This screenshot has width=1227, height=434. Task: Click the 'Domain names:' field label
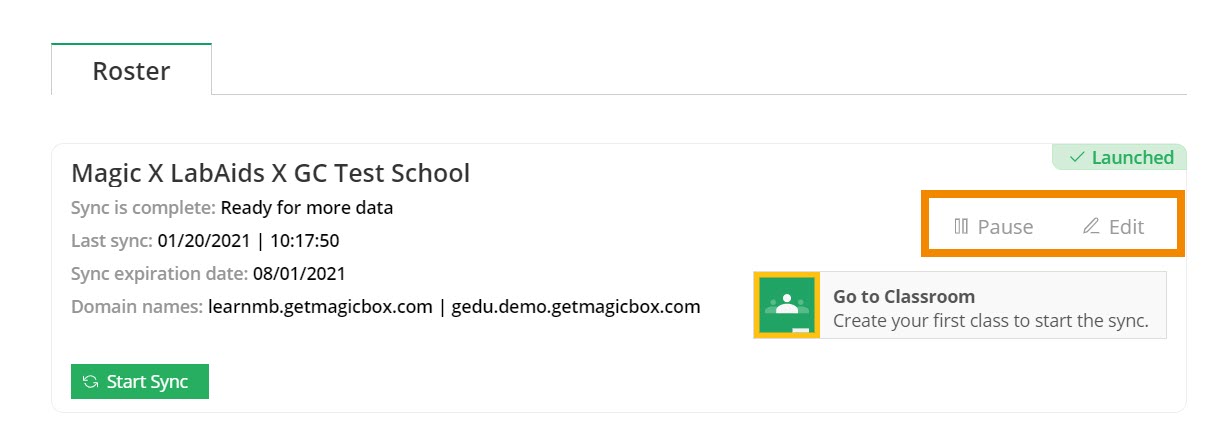tap(137, 306)
